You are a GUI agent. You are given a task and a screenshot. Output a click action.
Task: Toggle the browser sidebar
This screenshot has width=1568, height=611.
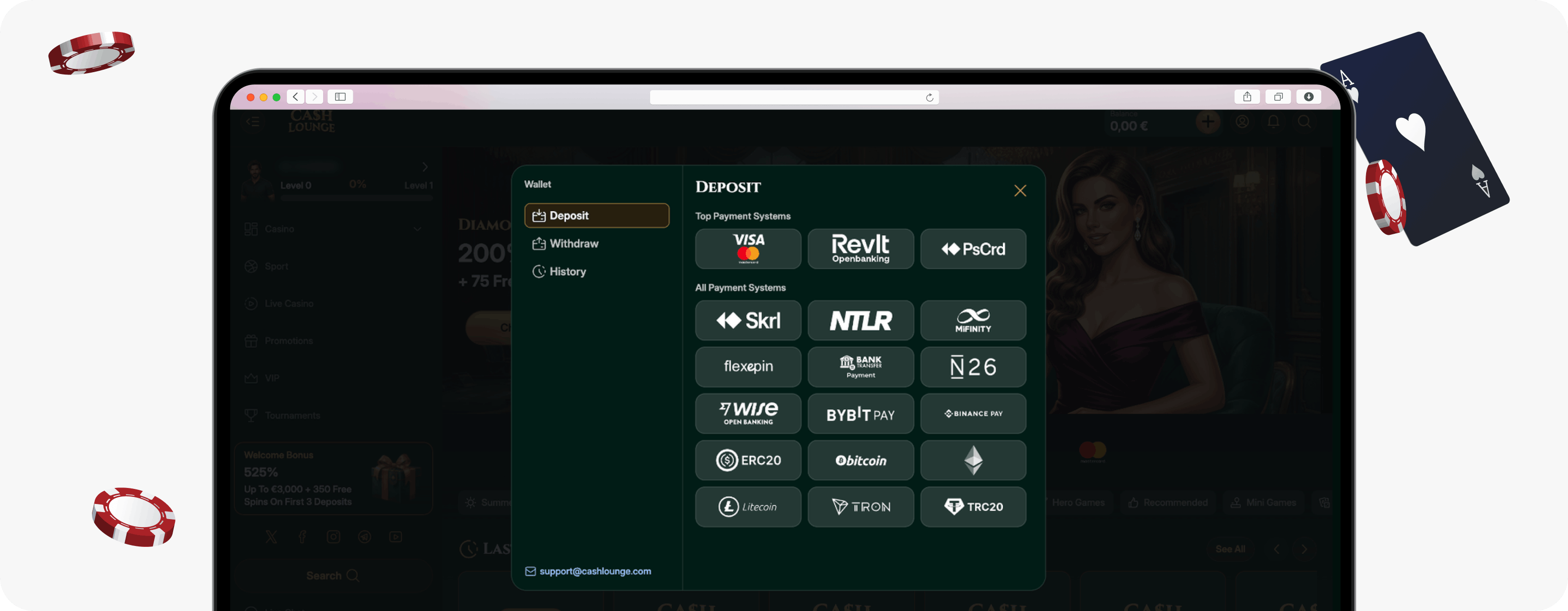coord(340,97)
